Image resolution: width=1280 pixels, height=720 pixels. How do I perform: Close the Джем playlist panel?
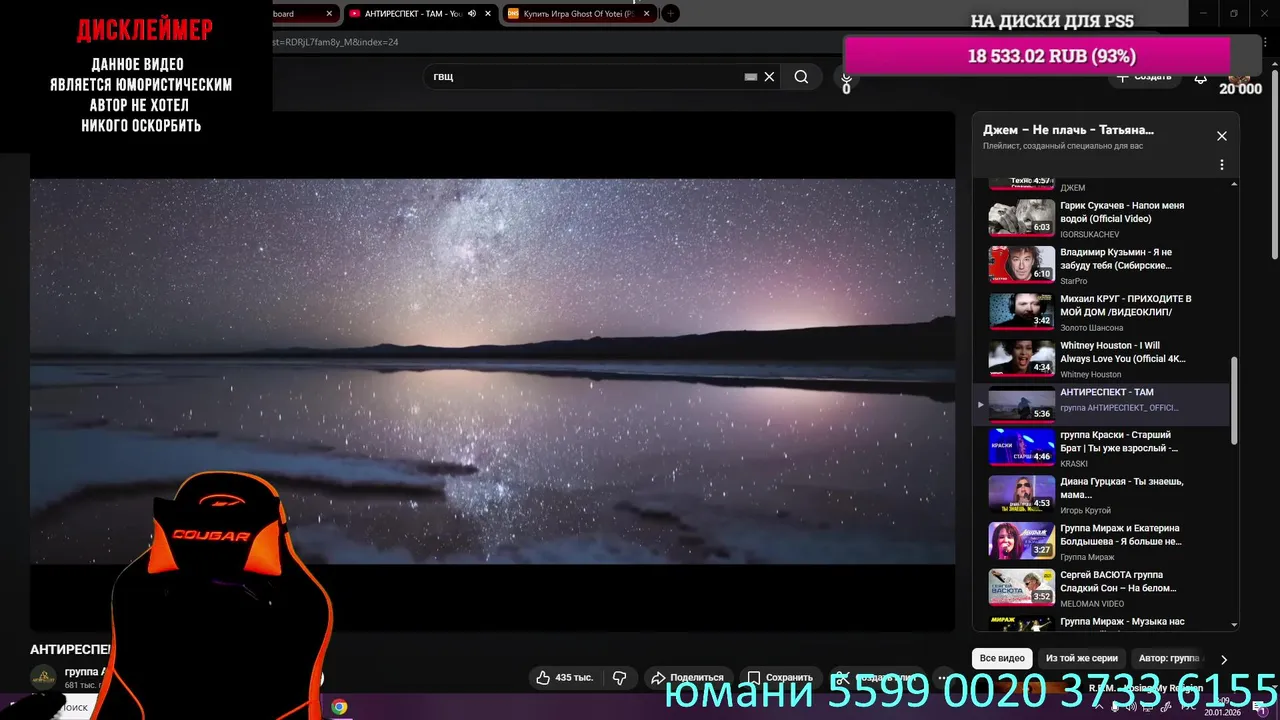[1221, 136]
